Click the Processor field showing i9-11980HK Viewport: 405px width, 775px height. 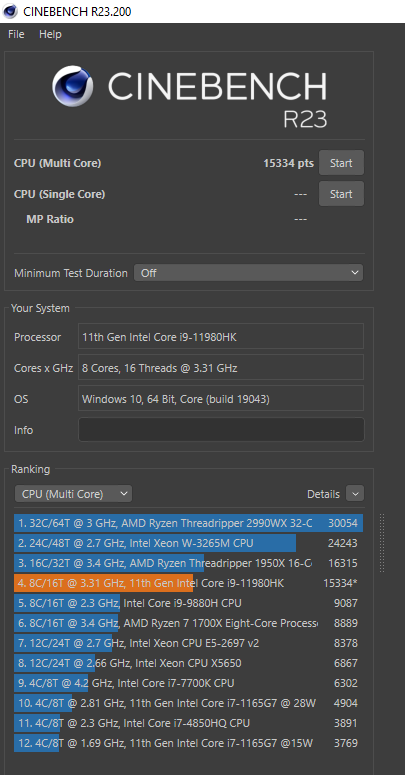click(x=221, y=336)
